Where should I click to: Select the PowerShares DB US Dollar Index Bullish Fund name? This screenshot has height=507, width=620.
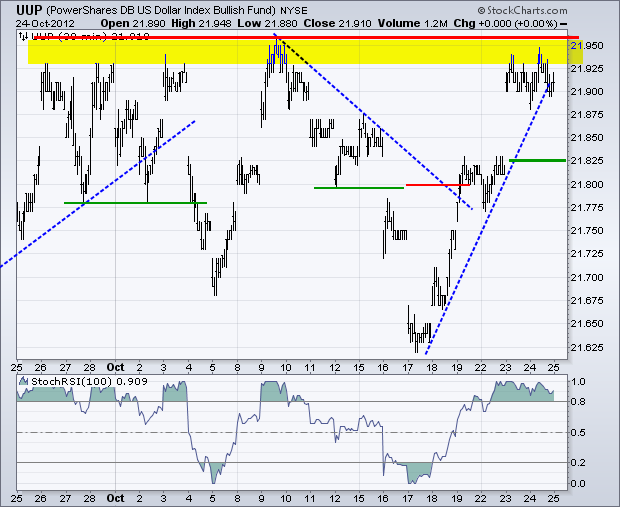161,10
